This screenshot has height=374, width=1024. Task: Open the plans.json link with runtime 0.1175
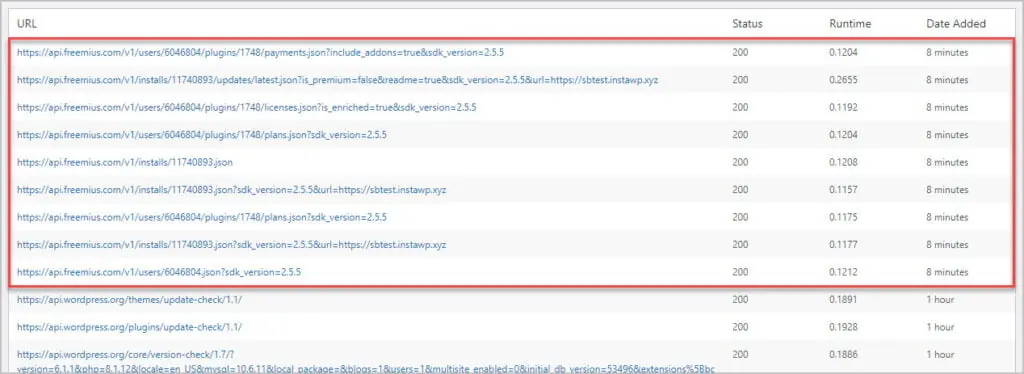click(x=202, y=217)
